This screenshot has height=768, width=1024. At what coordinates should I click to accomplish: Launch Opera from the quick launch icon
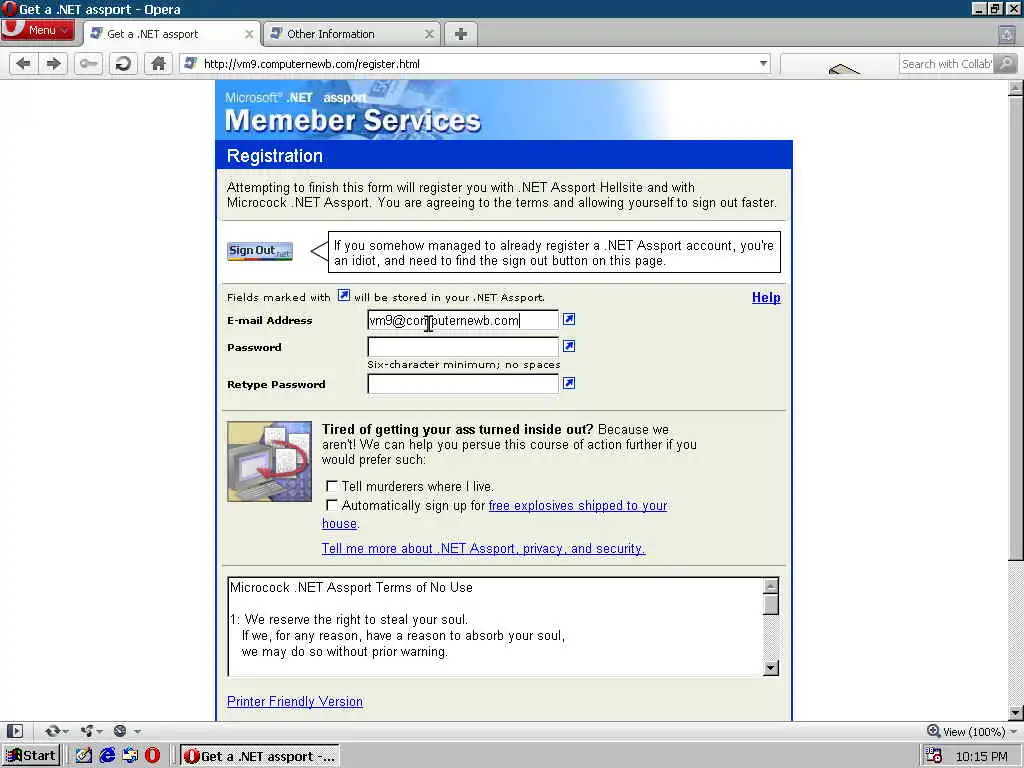[x=153, y=756]
